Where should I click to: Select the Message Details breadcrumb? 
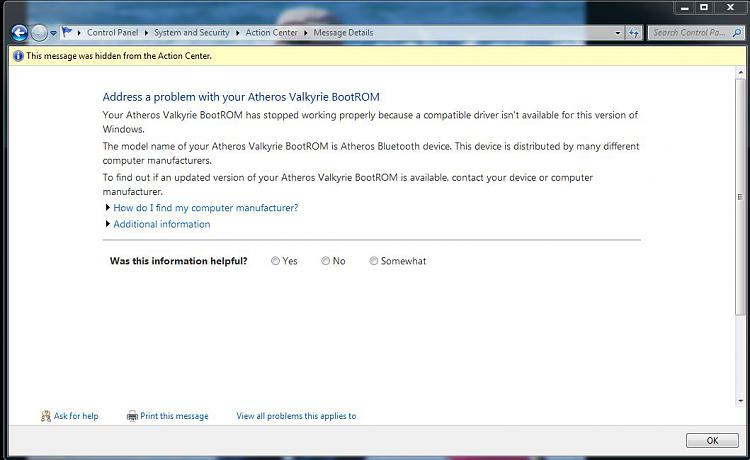click(x=343, y=33)
